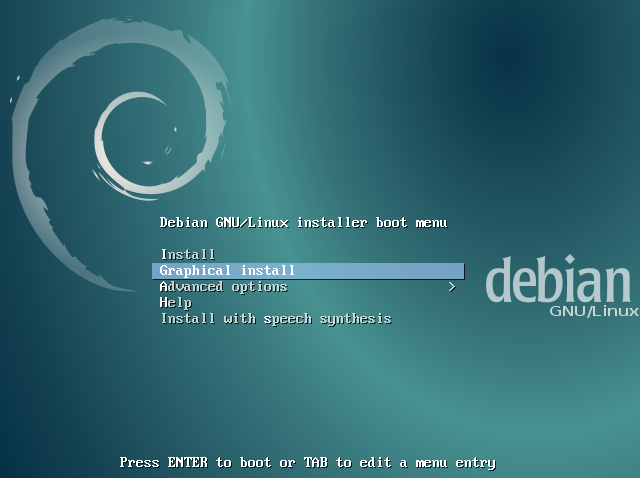This screenshot has width=640, height=478.
Task: Expand the Advanced options arrow chevron
Action: click(452, 287)
